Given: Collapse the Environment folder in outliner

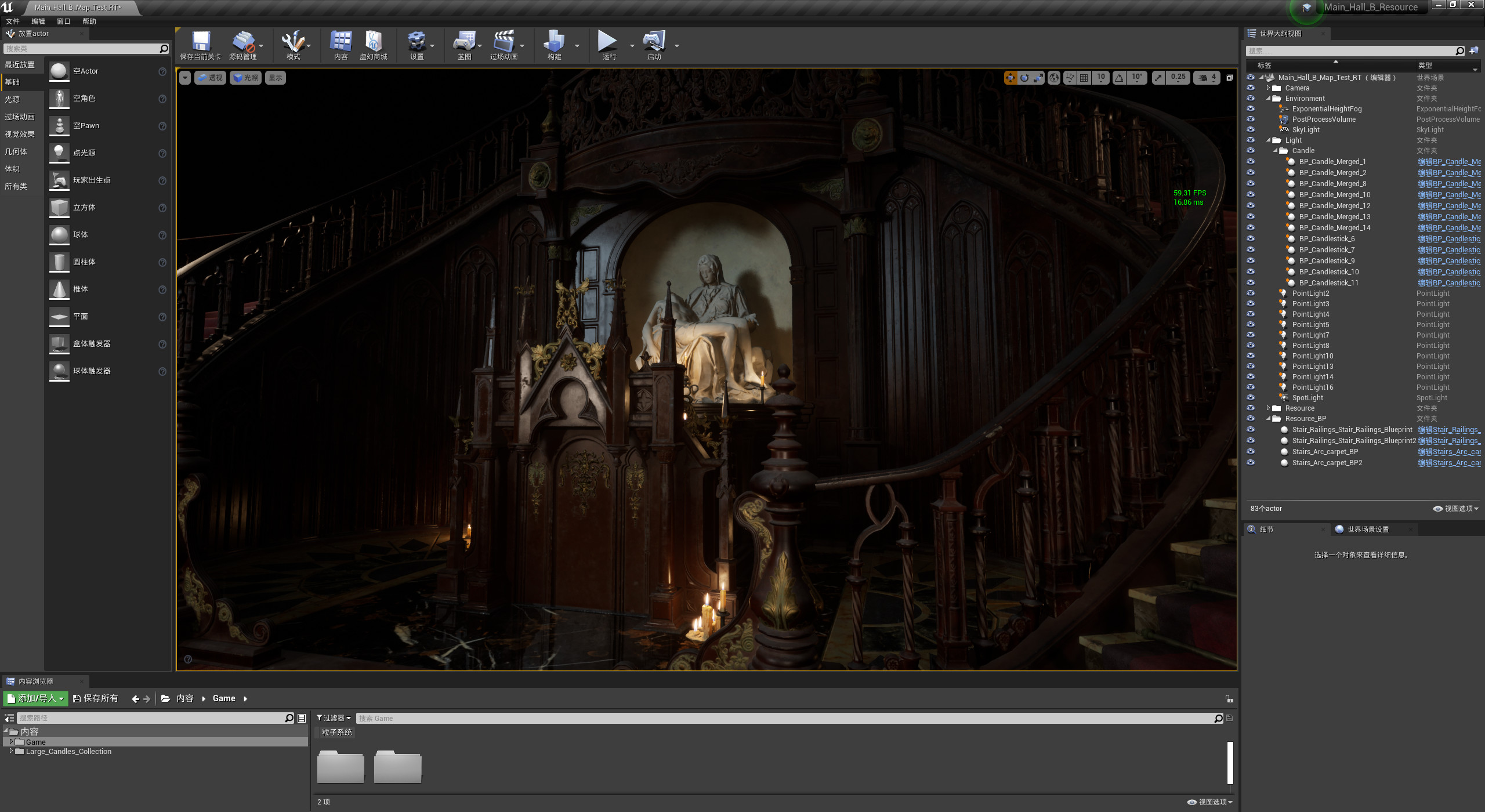Looking at the screenshot, I should click(1268, 99).
